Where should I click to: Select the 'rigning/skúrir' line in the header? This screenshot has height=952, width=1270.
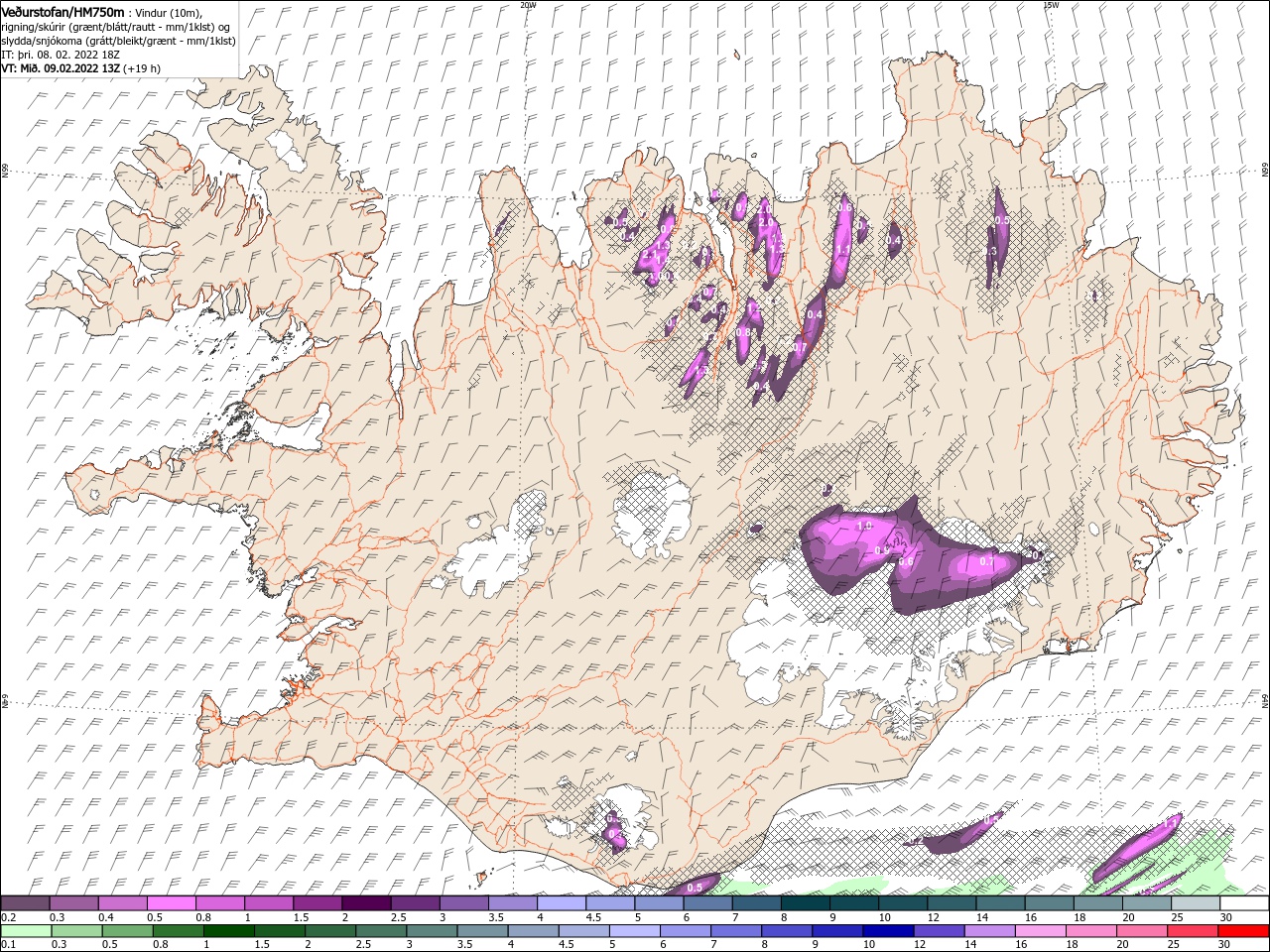tap(116, 27)
